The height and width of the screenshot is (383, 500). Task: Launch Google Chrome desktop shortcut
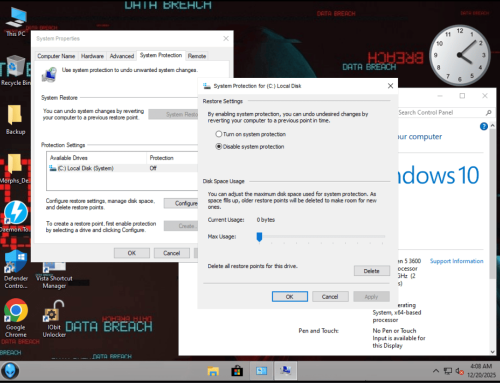click(x=16, y=318)
